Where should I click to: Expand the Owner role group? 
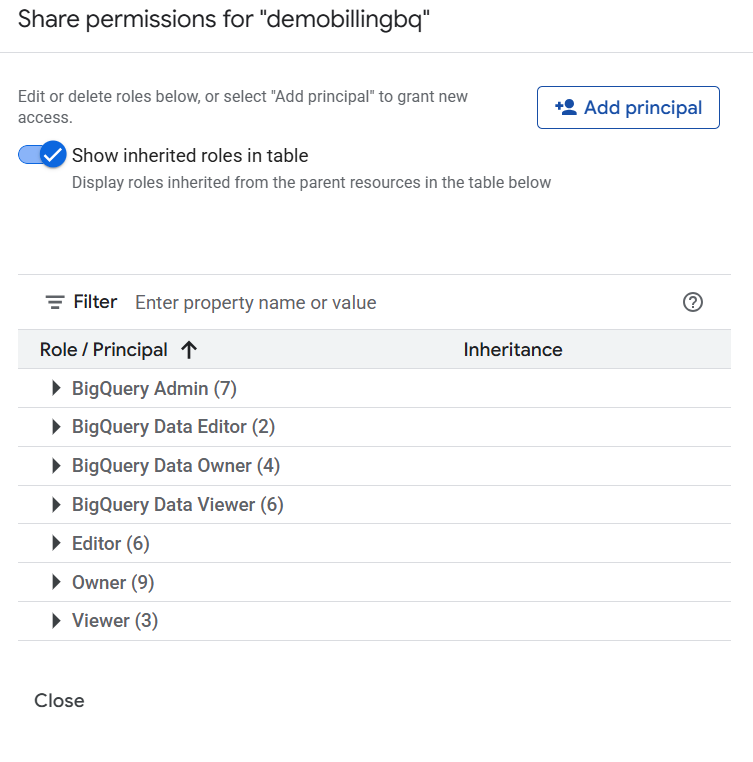pos(56,582)
